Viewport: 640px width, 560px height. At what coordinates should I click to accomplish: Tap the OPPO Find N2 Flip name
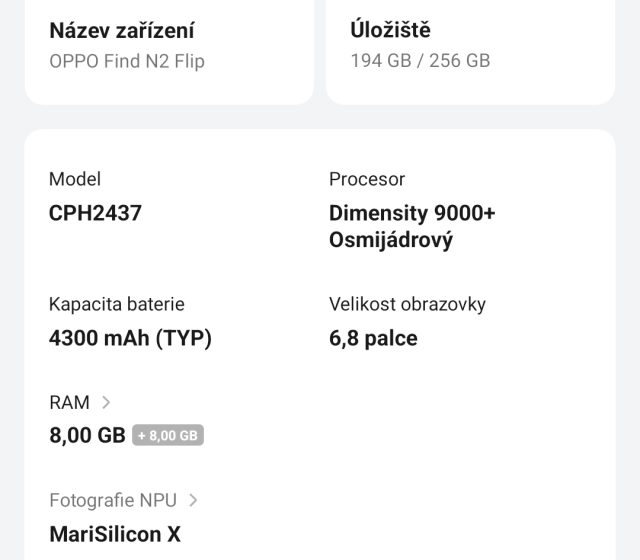point(127,61)
